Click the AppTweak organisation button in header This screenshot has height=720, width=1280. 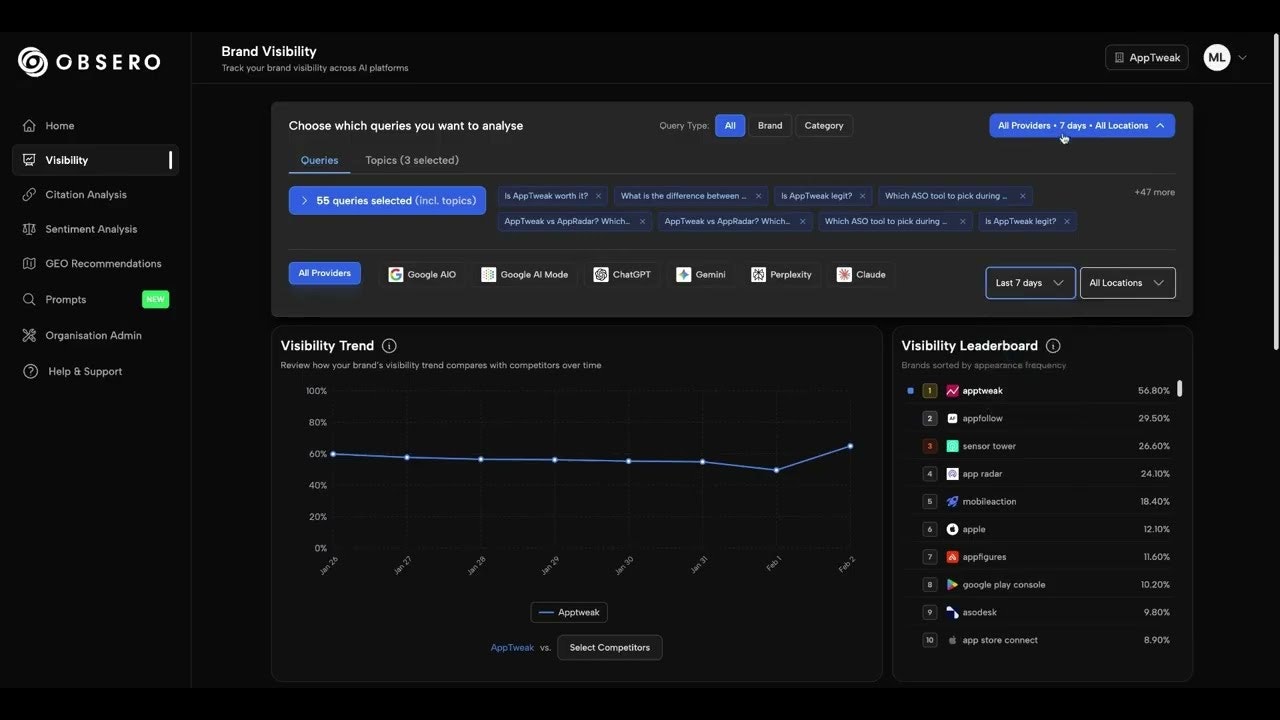(1147, 58)
